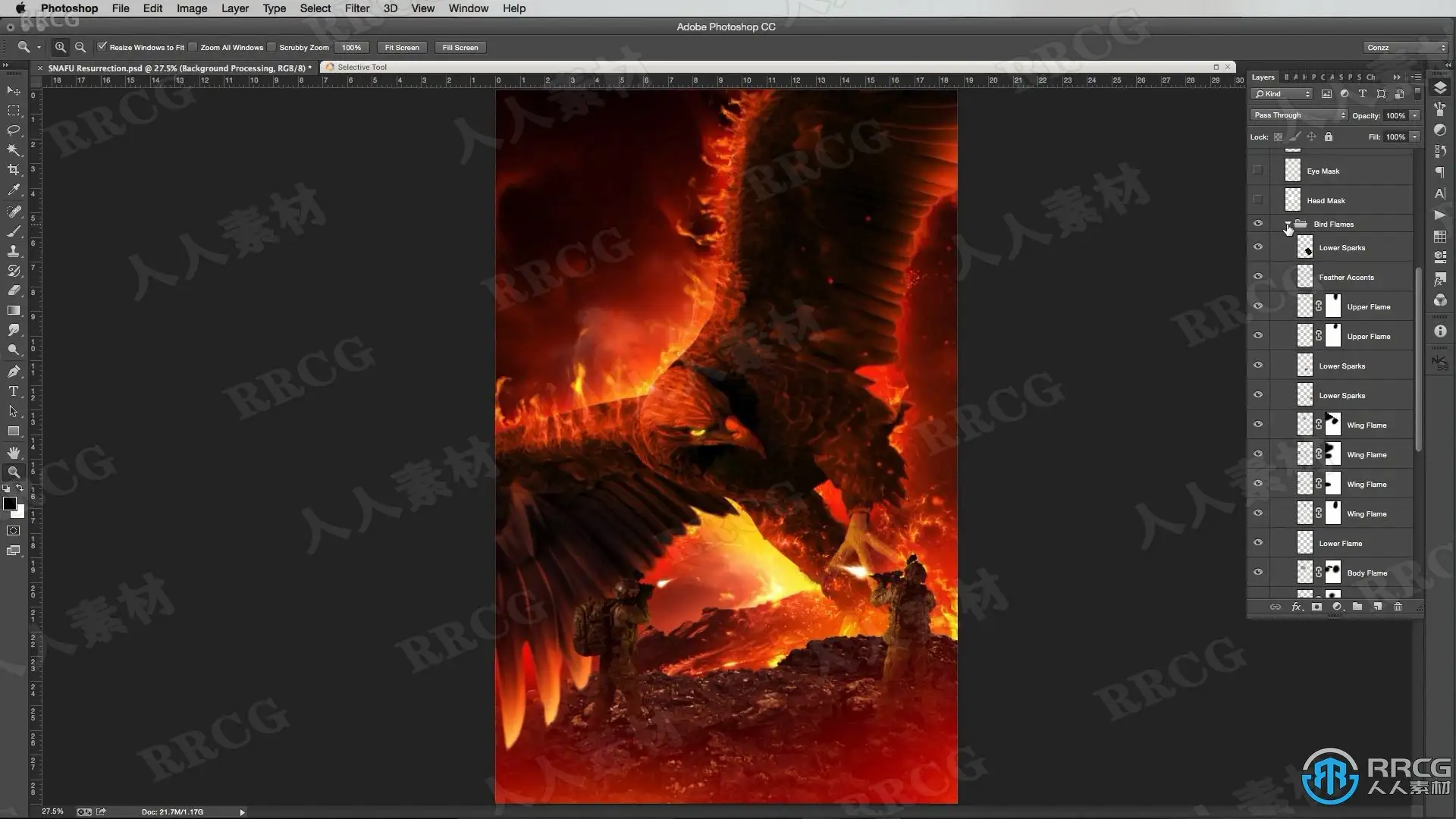Select the Lasso tool
Image resolution: width=1456 pixels, height=819 pixels.
point(14,130)
